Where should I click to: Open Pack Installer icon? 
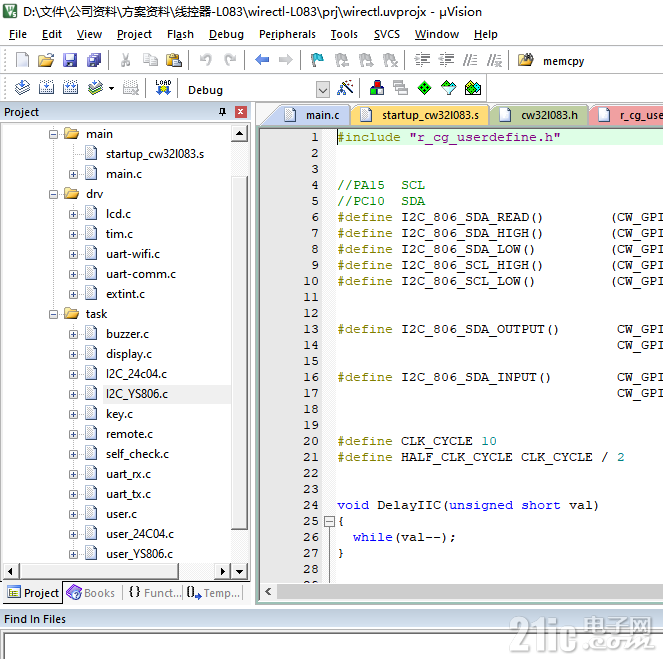click(x=473, y=88)
